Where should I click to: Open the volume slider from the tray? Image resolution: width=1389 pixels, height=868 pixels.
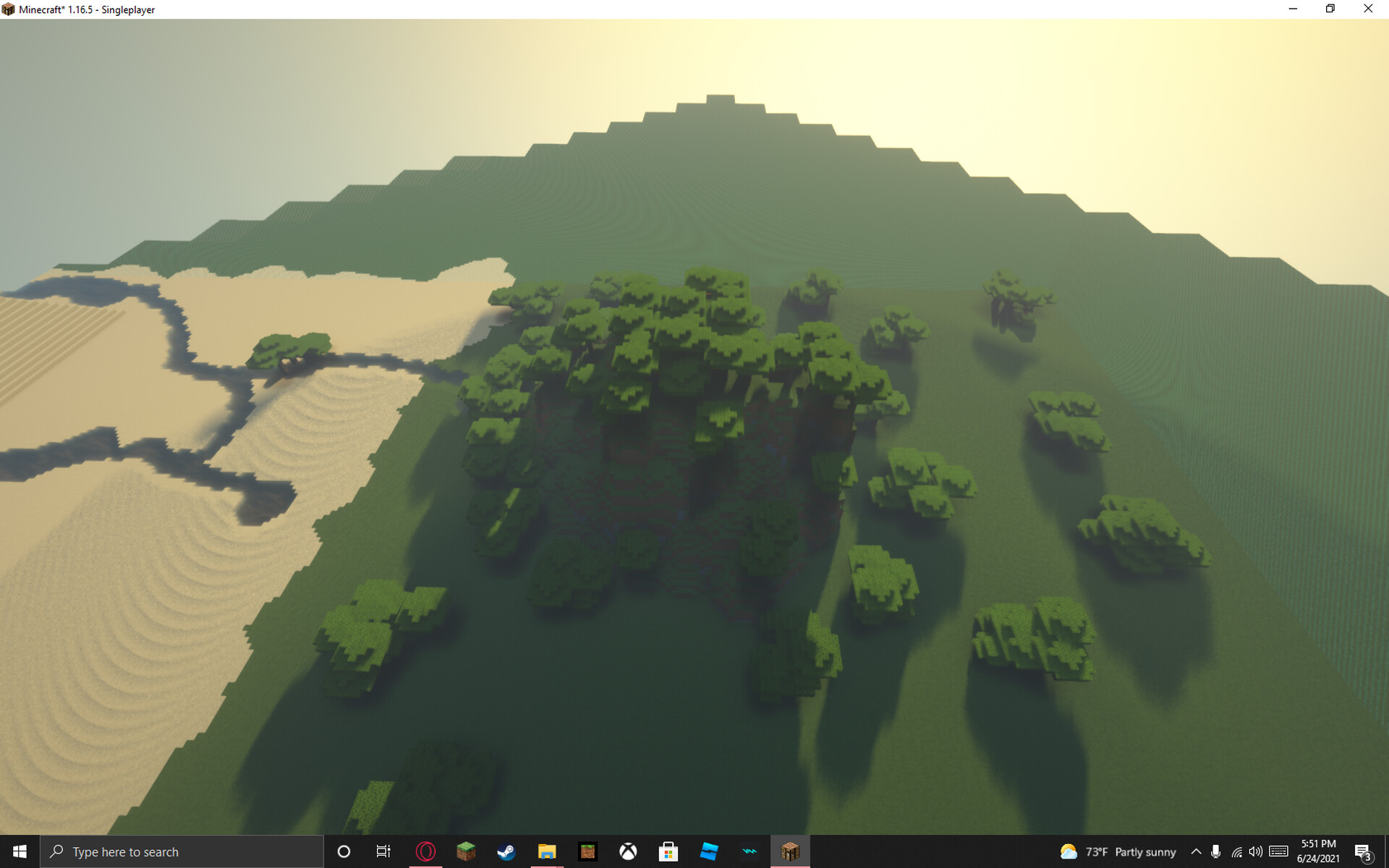coord(1257,851)
